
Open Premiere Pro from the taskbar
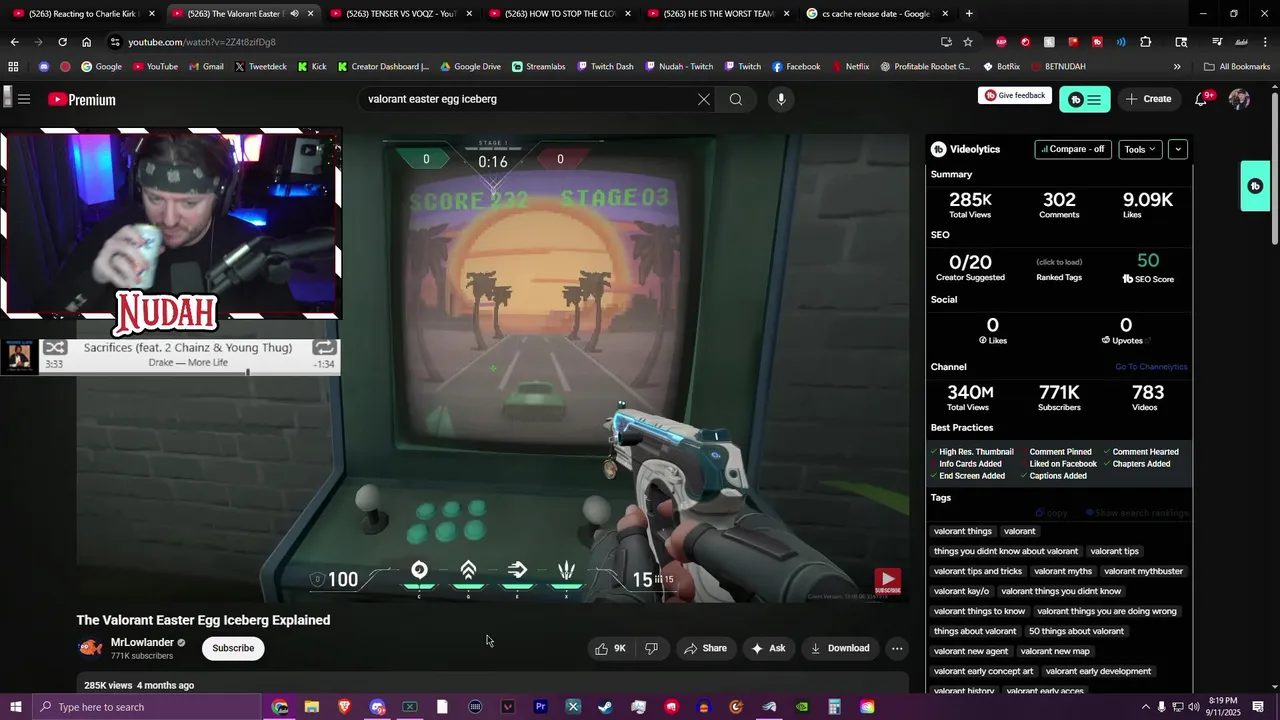pyautogui.click(x=540, y=707)
